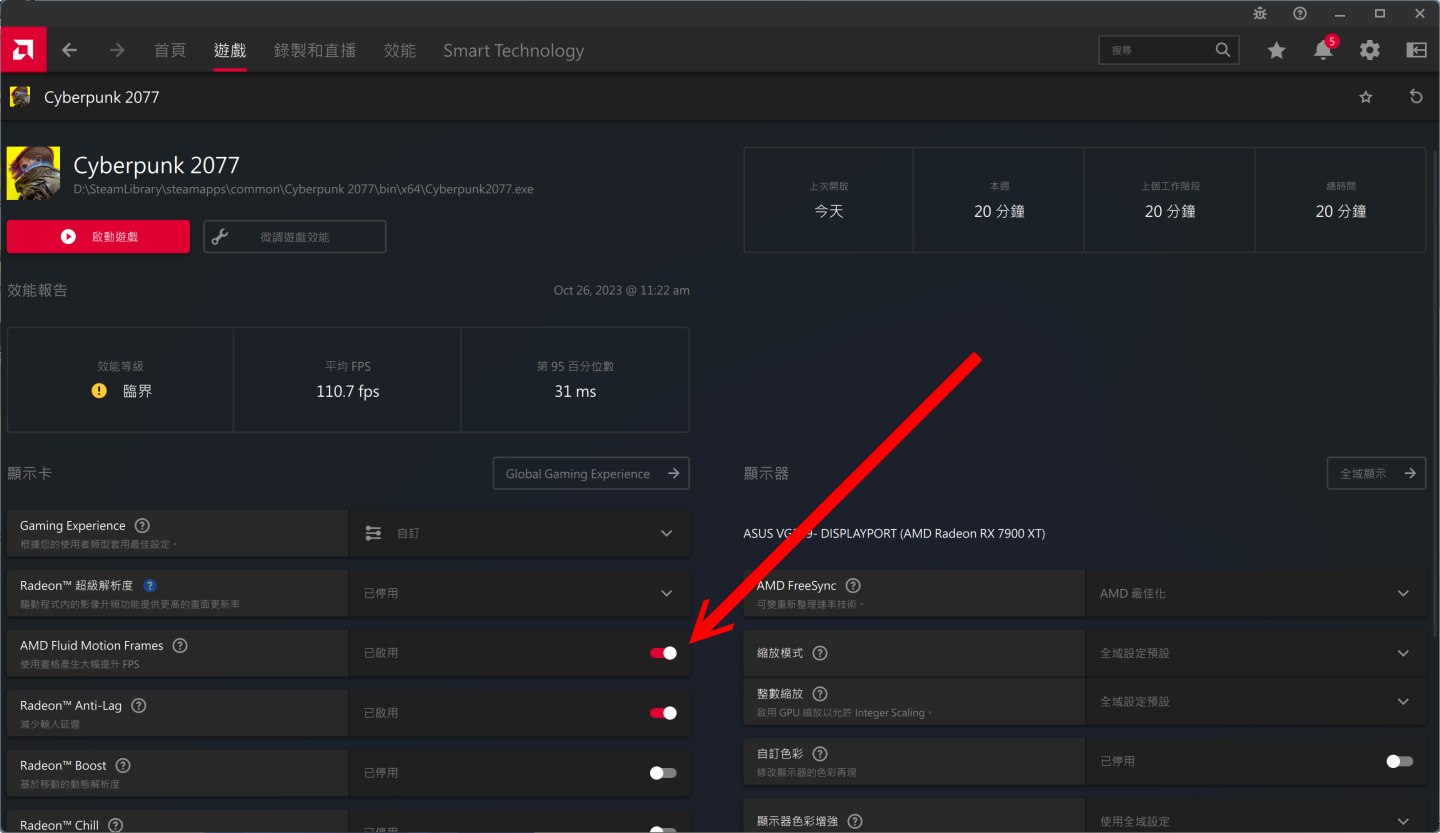Show help for Radeon Anti-Lag
Image resolution: width=1440 pixels, height=833 pixels.
click(139, 706)
